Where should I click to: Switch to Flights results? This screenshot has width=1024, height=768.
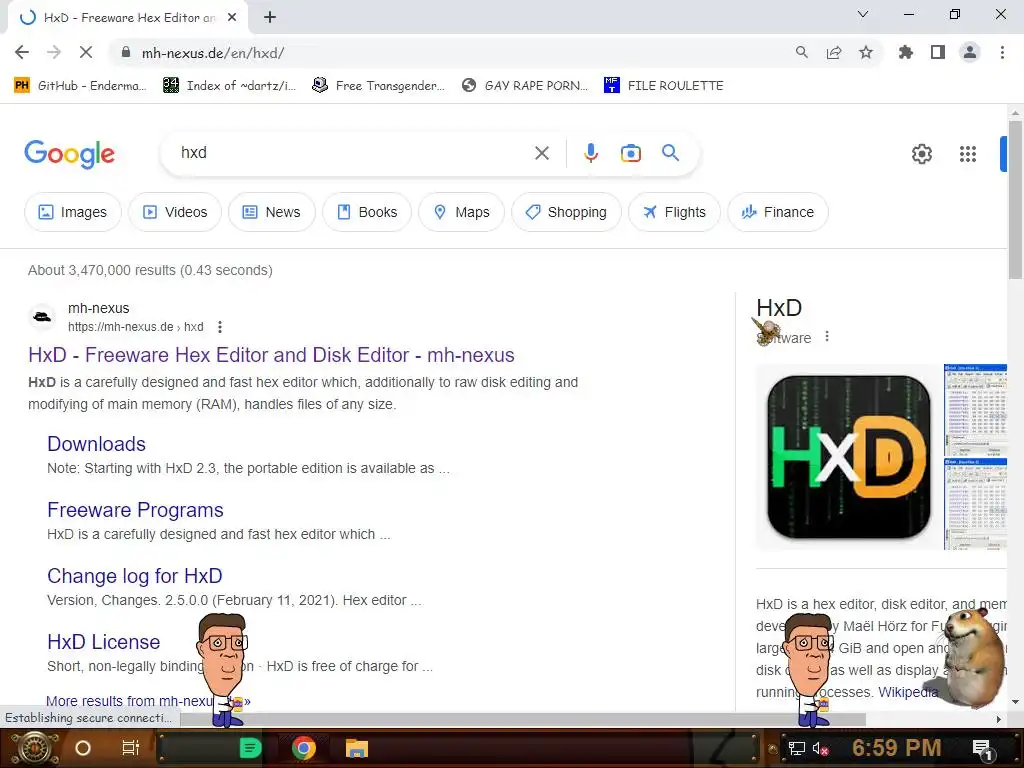(674, 212)
